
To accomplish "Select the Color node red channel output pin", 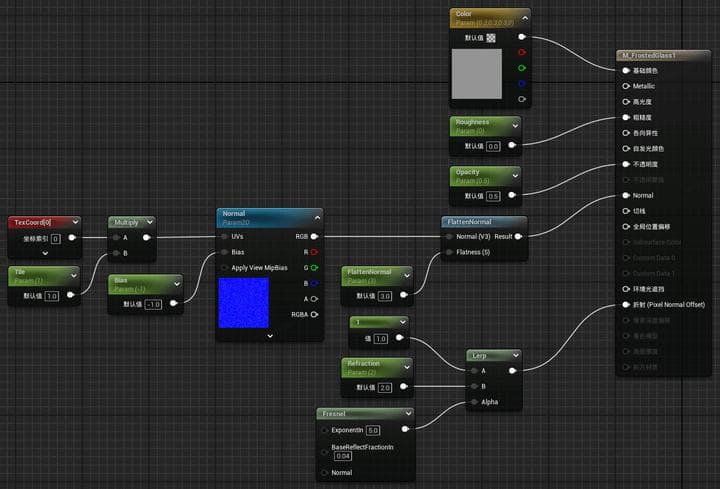I will [x=522, y=52].
